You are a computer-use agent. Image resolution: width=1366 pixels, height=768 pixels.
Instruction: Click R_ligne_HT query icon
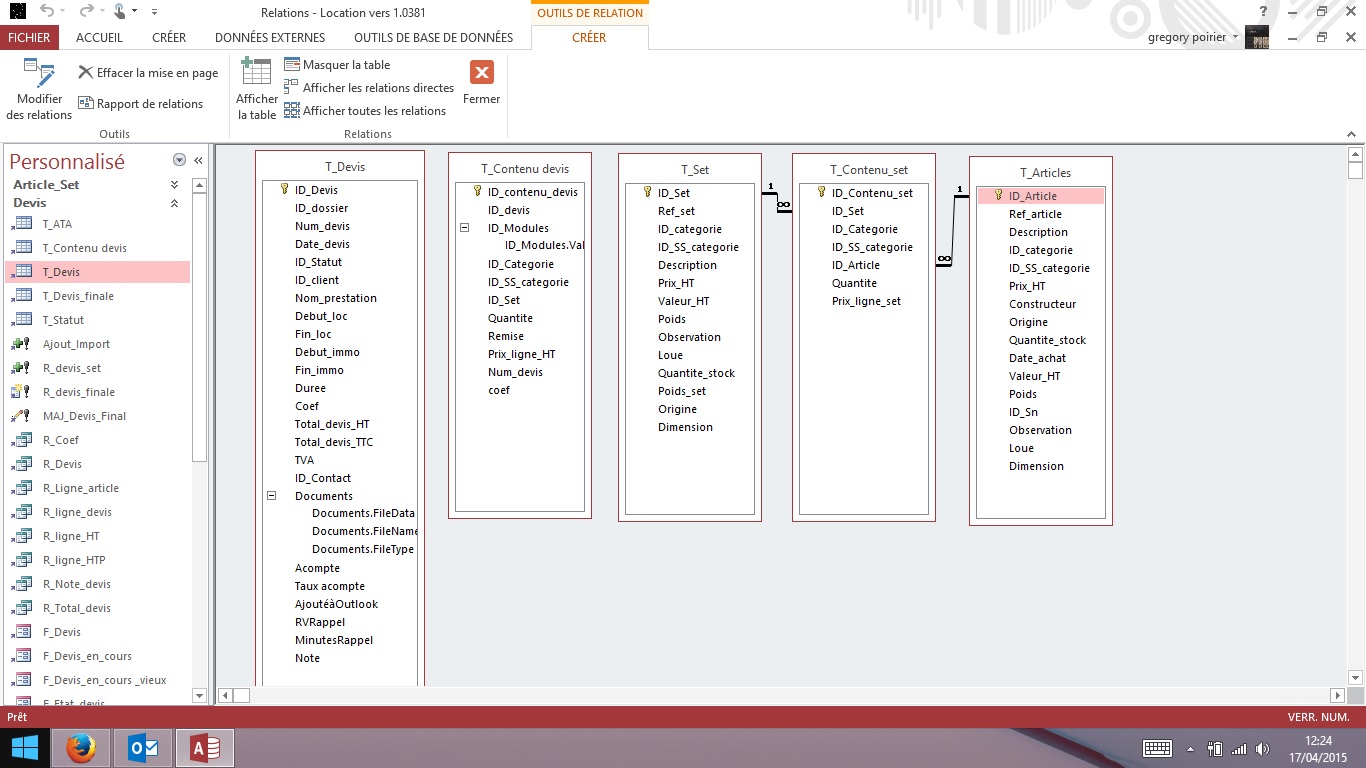pyautogui.click(x=21, y=536)
